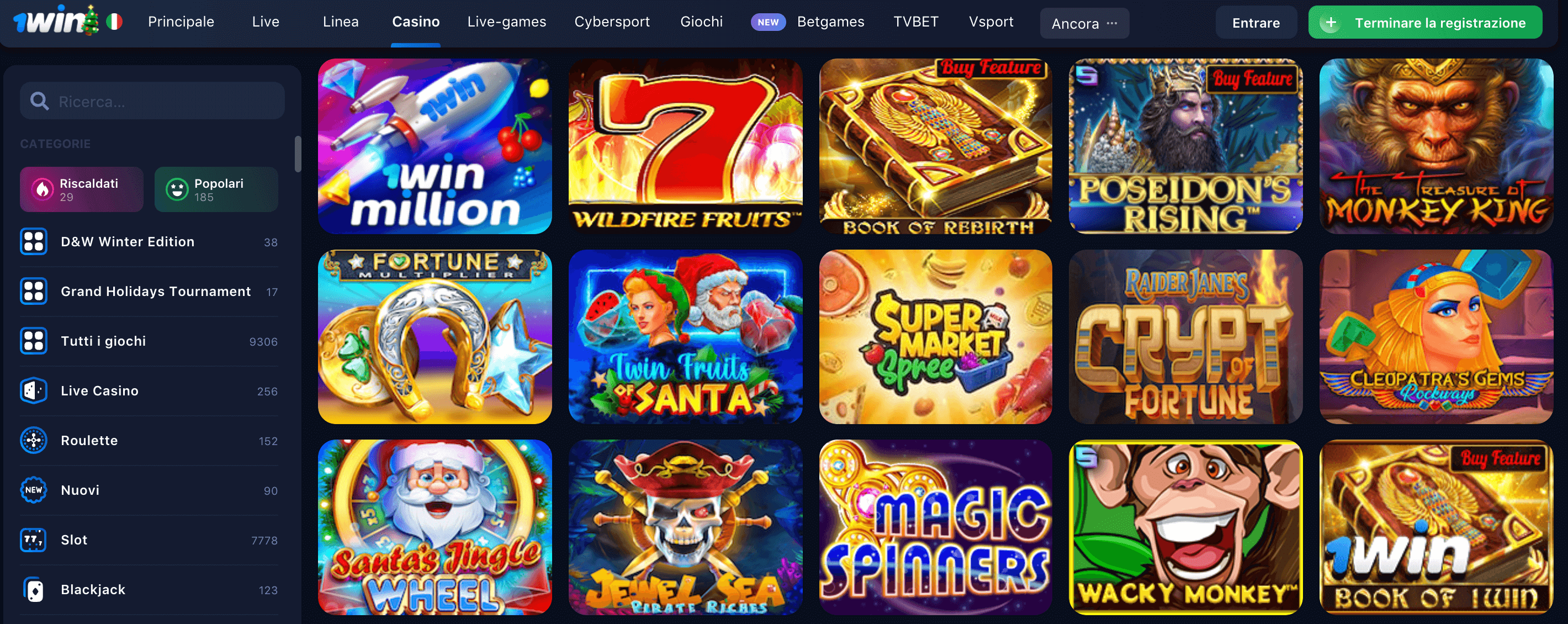The width and height of the screenshot is (1568, 624).
Task: Open the Cybersport tab
Action: pos(612,22)
